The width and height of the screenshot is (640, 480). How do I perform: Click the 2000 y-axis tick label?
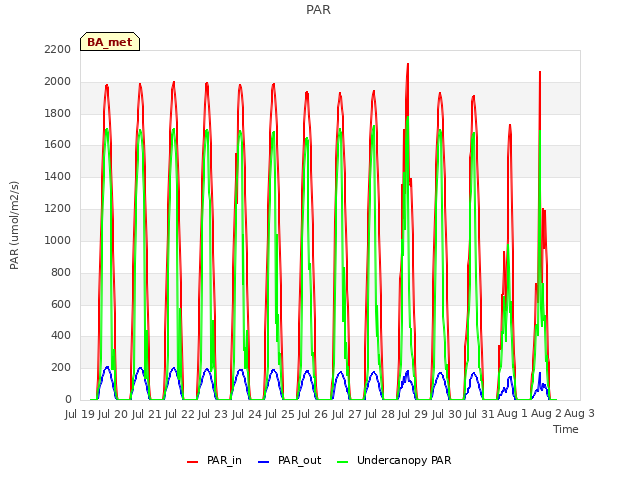pyautogui.click(x=58, y=81)
